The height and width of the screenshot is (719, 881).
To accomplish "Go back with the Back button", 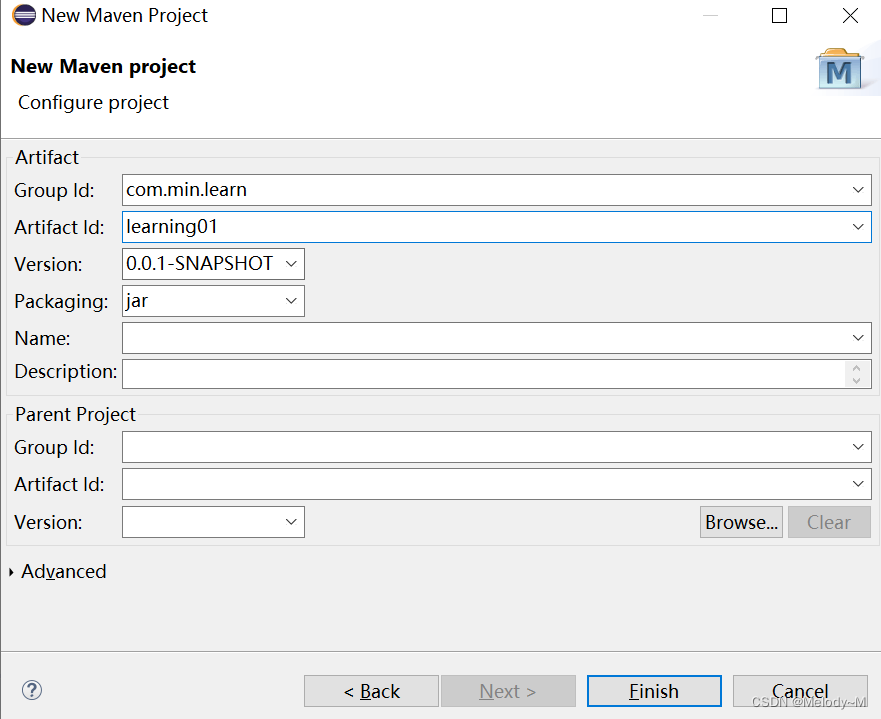I will 371,691.
